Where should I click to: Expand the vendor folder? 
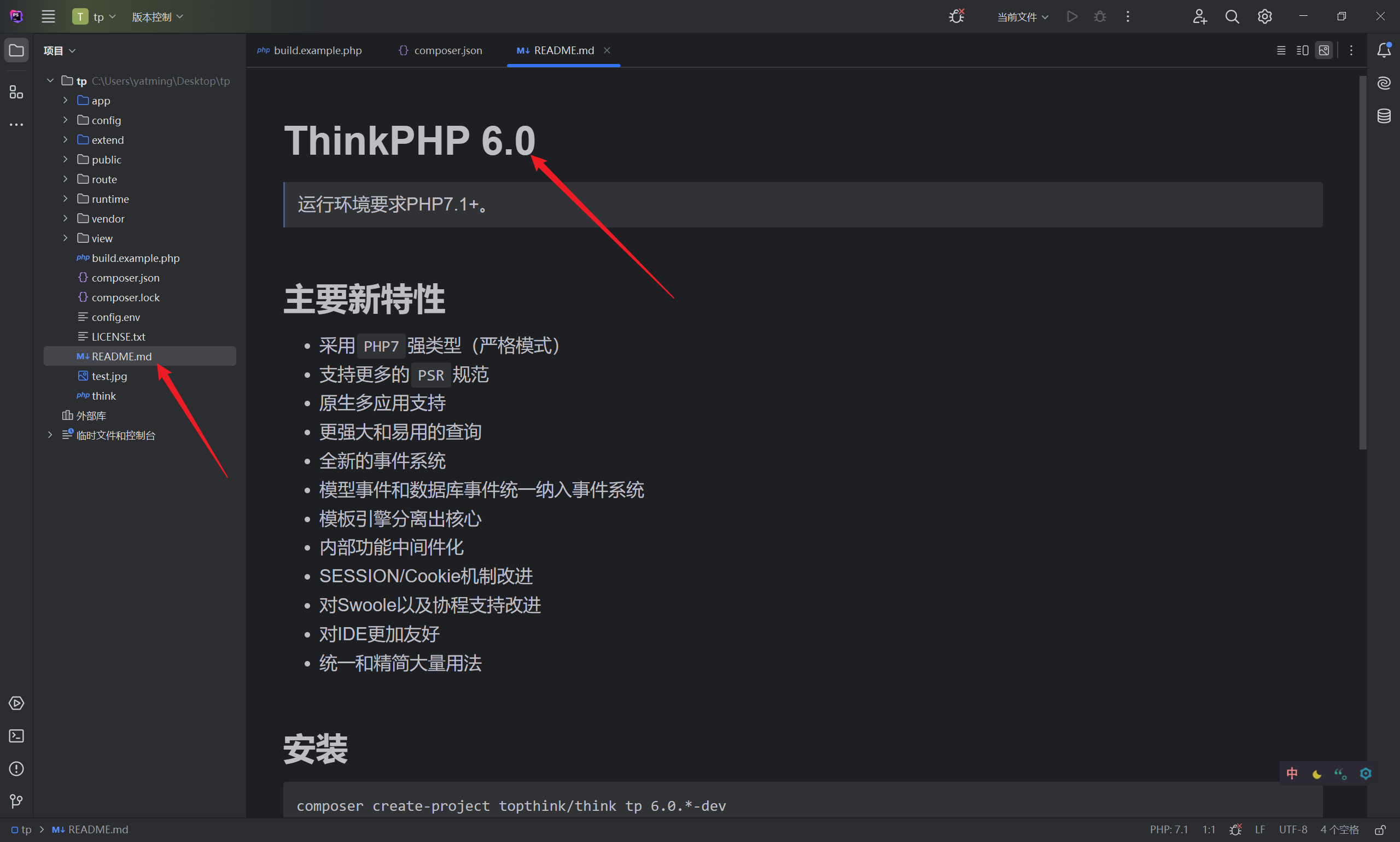(x=65, y=219)
